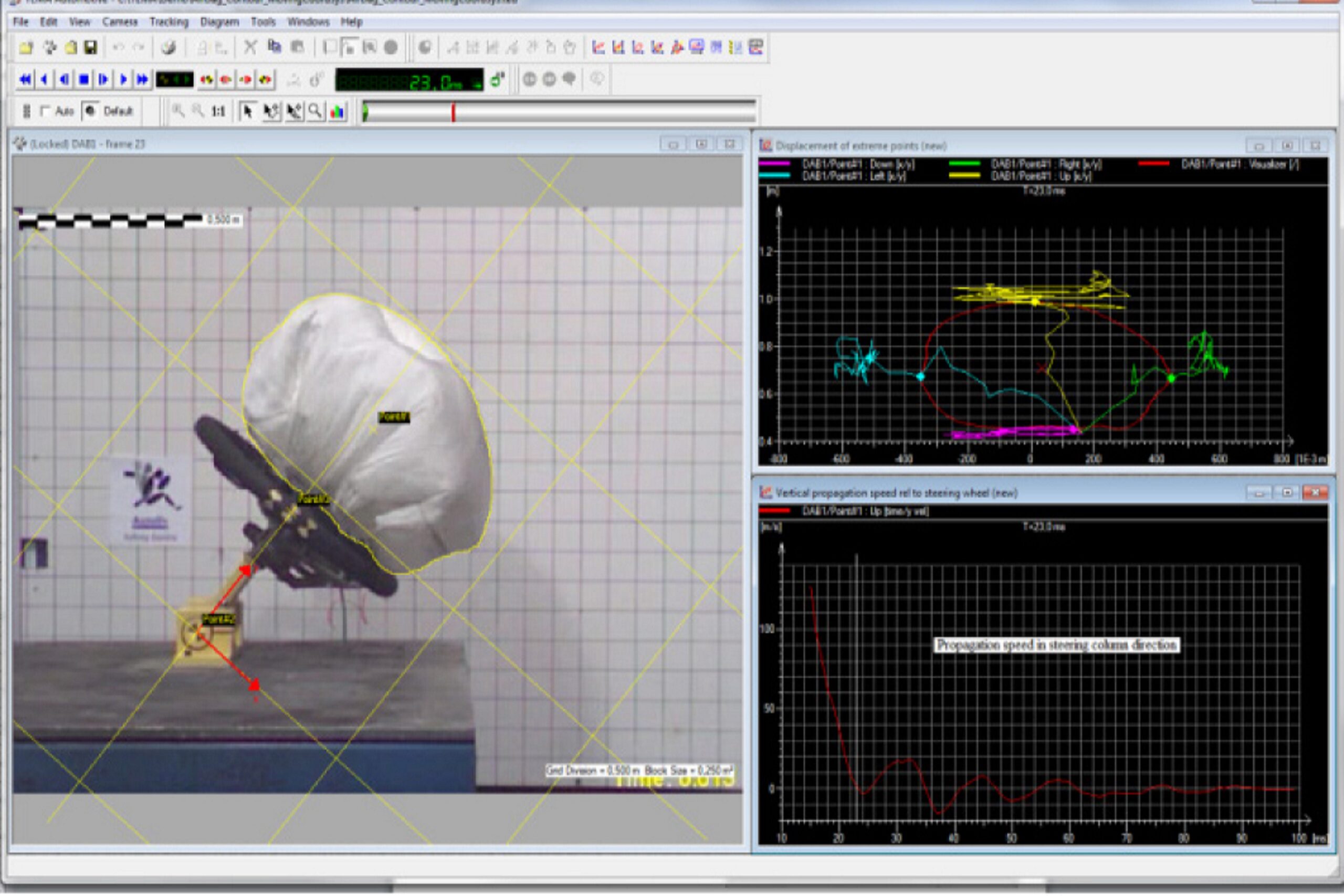Viewport: 1344px width, 896px height.
Task: Jump to last frame with double arrows
Action: click(142, 79)
